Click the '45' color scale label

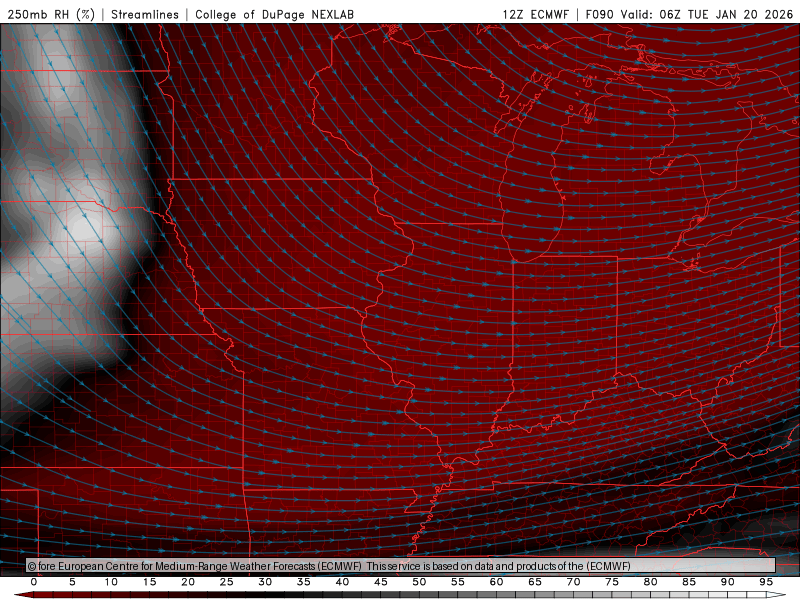(x=381, y=582)
